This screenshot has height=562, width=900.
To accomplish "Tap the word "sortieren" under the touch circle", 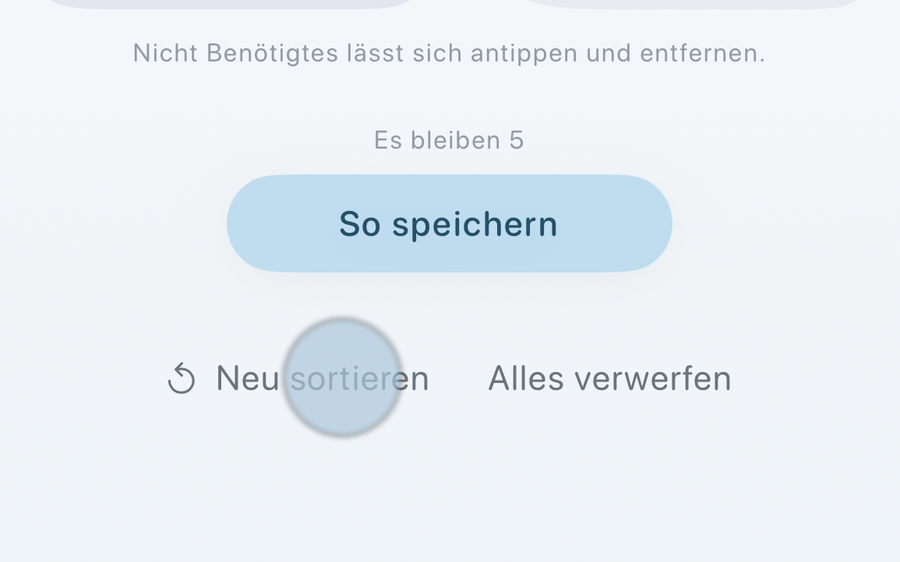I will click(360, 379).
